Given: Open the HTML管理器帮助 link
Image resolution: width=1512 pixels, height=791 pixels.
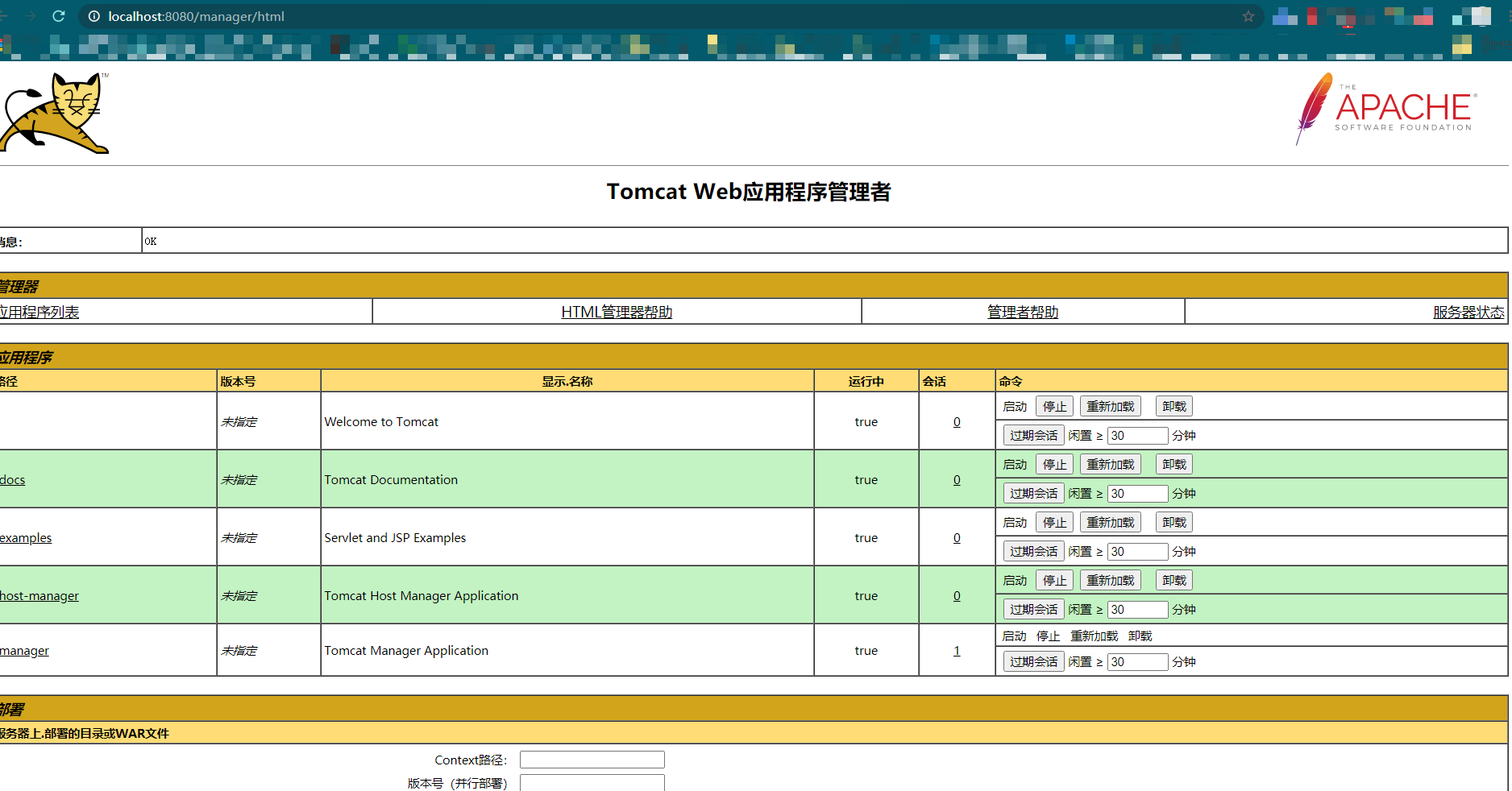Looking at the screenshot, I should pyautogui.click(x=617, y=312).
